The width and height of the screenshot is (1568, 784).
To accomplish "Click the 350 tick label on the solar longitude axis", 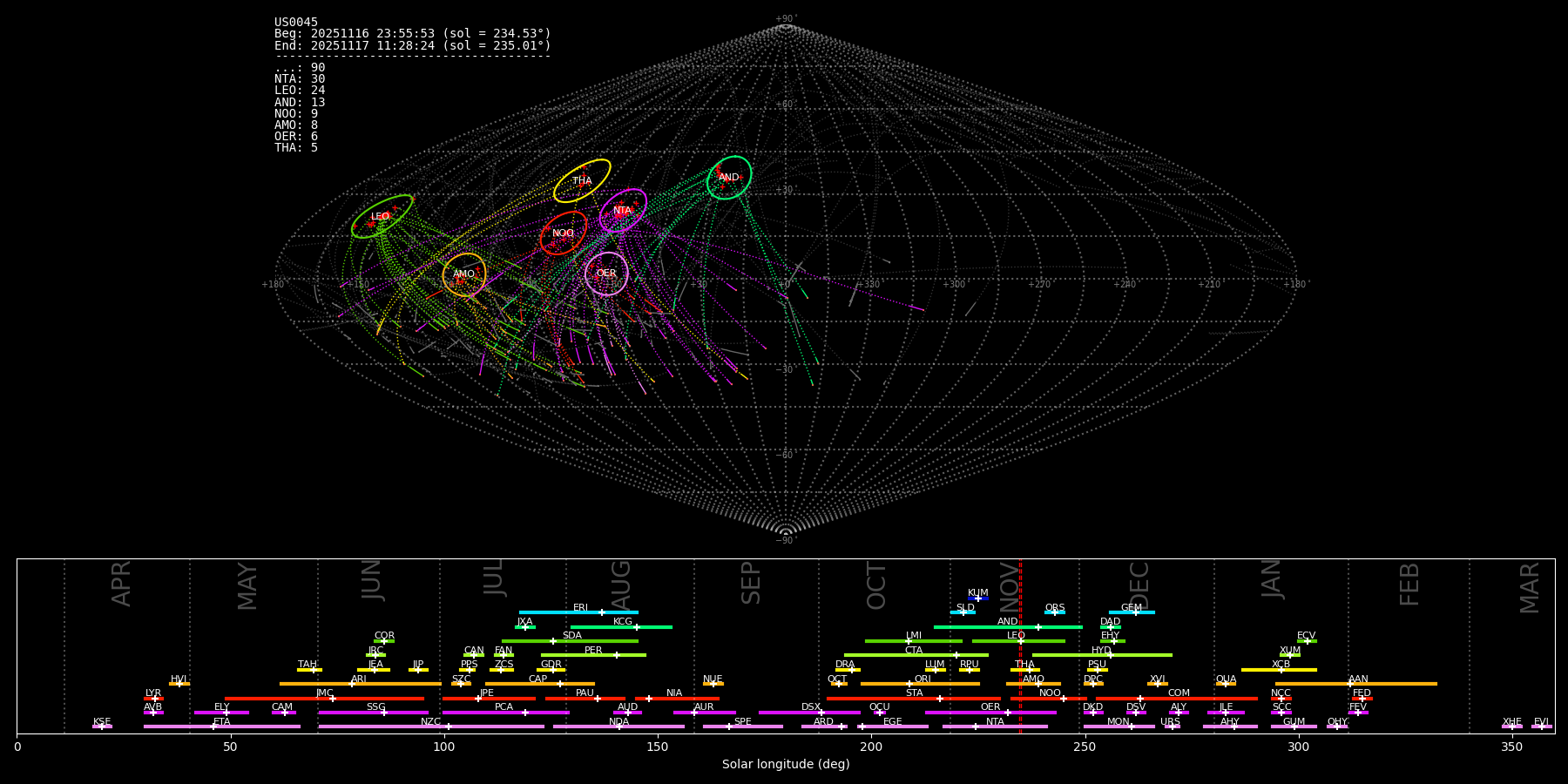I will 1511,747.
